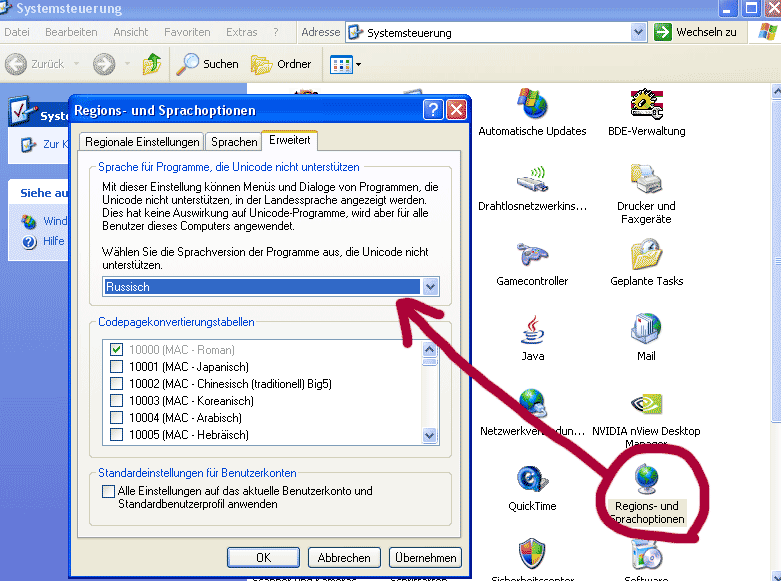The height and width of the screenshot is (581, 781).
Task: Open the Datei menu
Action: [17, 32]
